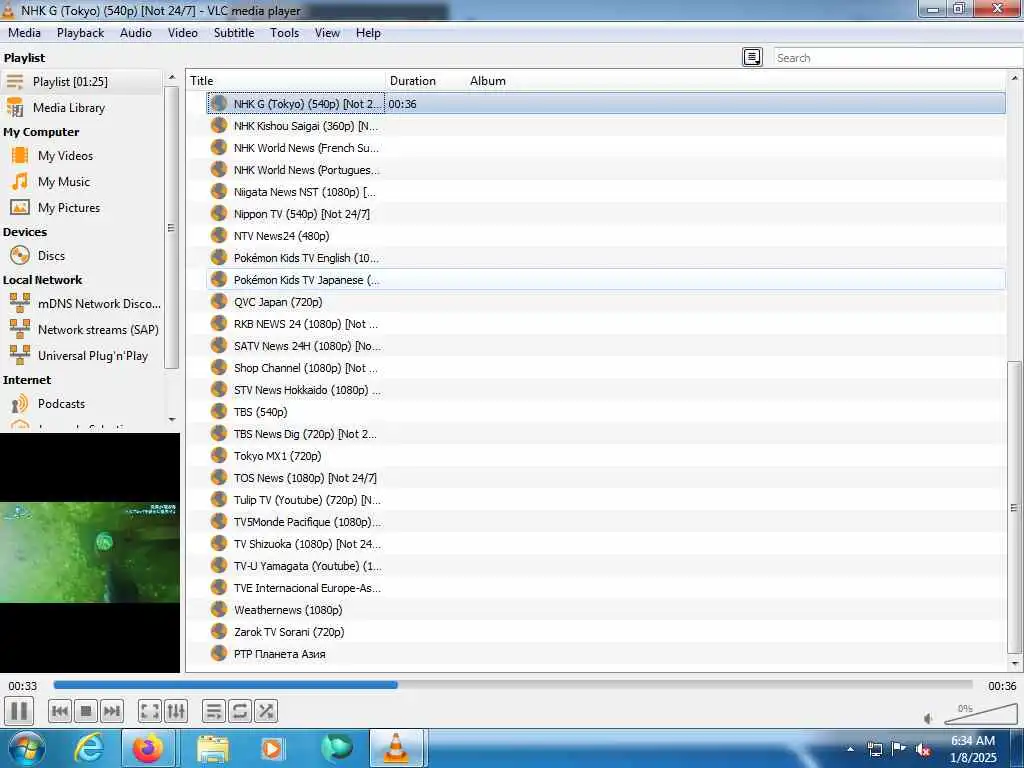Viewport: 1024px width, 768px height.
Task: Select QVC Japan (720p) entry
Action: (x=606, y=302)
